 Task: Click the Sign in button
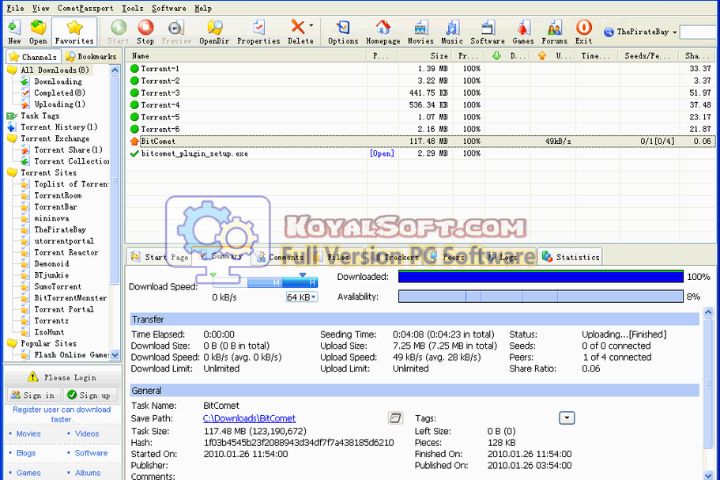(33, 395)
